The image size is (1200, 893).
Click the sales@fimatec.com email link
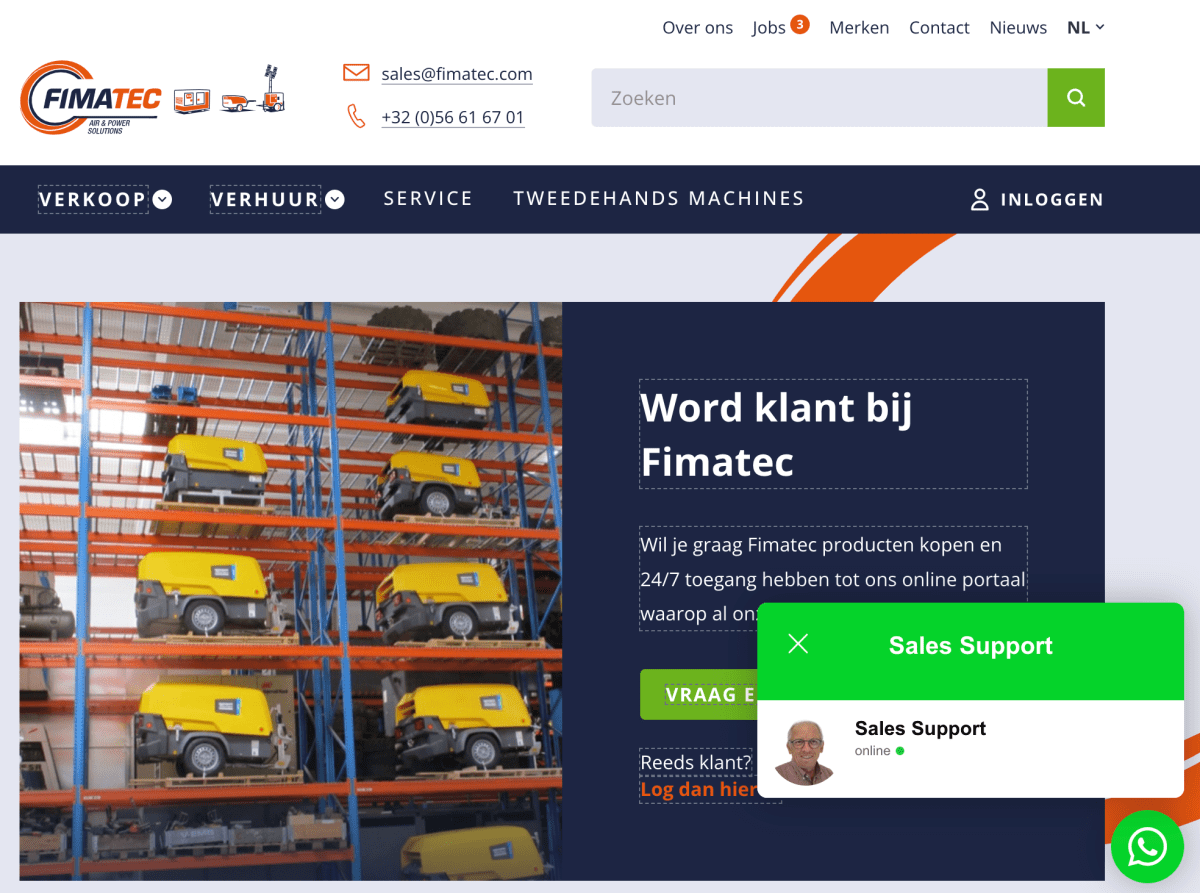tap(457, 73)
